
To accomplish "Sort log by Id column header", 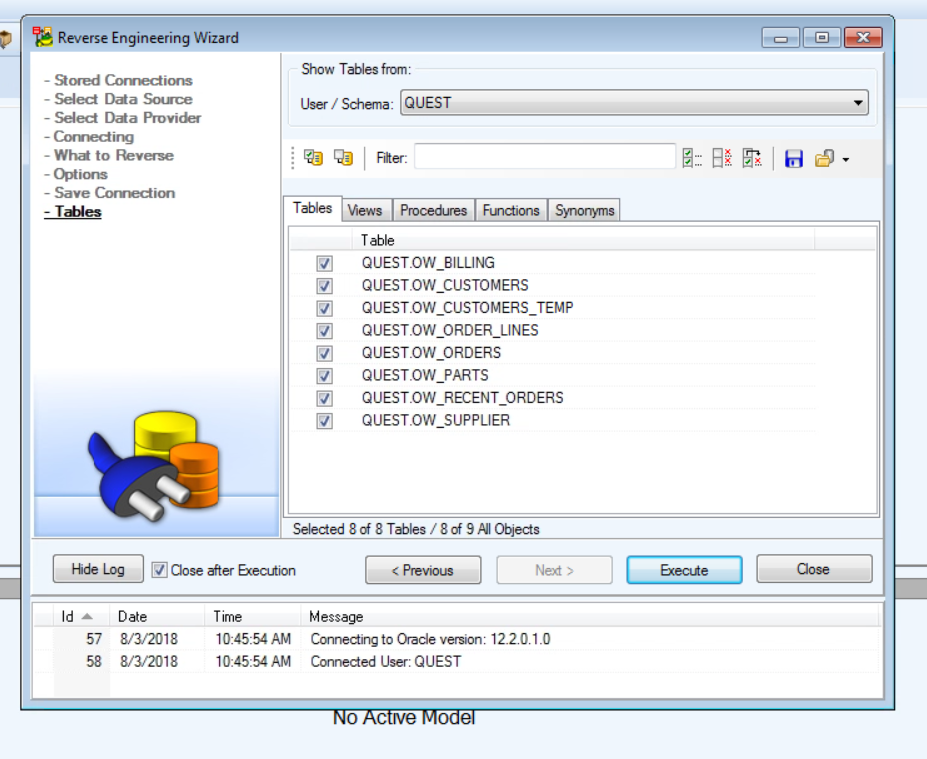I will tap(81, 617).
